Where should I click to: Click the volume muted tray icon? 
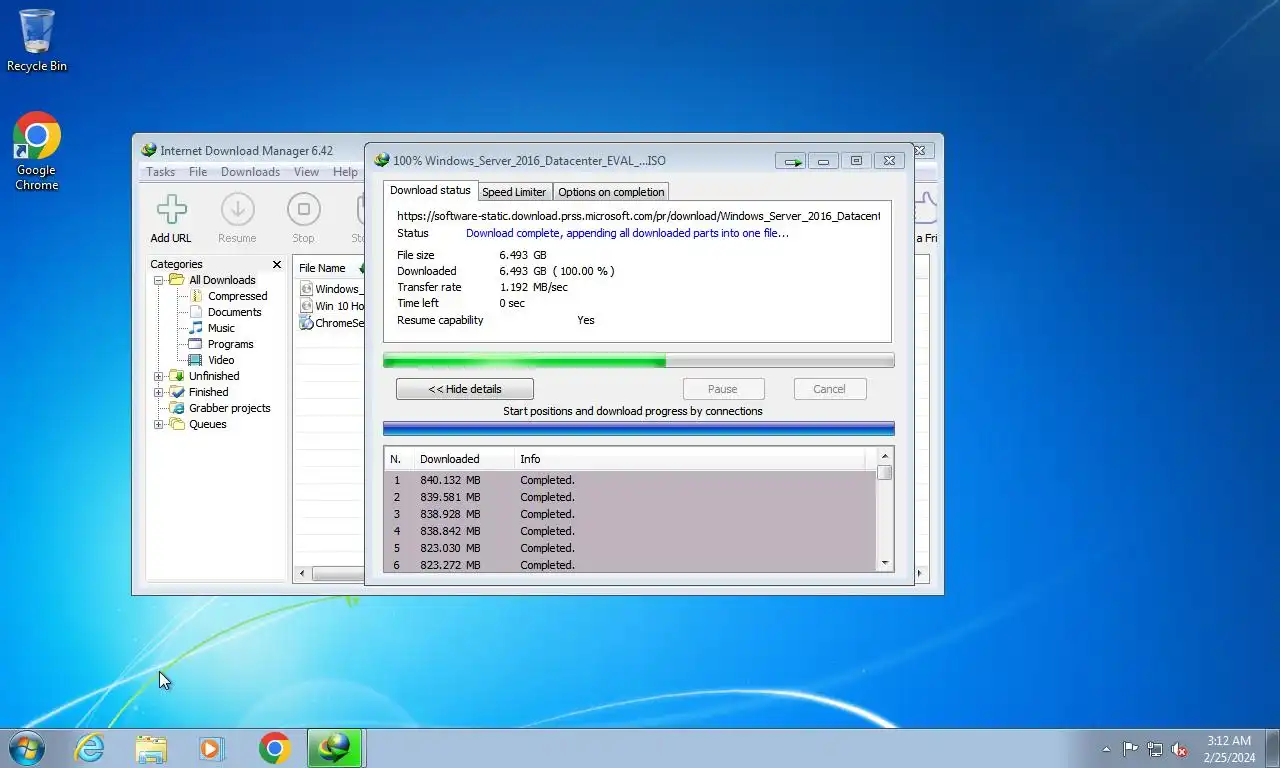pyautogui.click(x=1180, y=749)
